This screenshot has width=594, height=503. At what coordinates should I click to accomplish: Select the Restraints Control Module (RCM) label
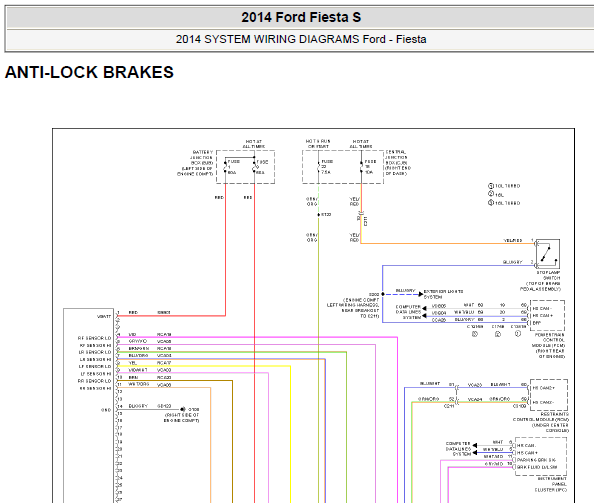tap(541, 422)
